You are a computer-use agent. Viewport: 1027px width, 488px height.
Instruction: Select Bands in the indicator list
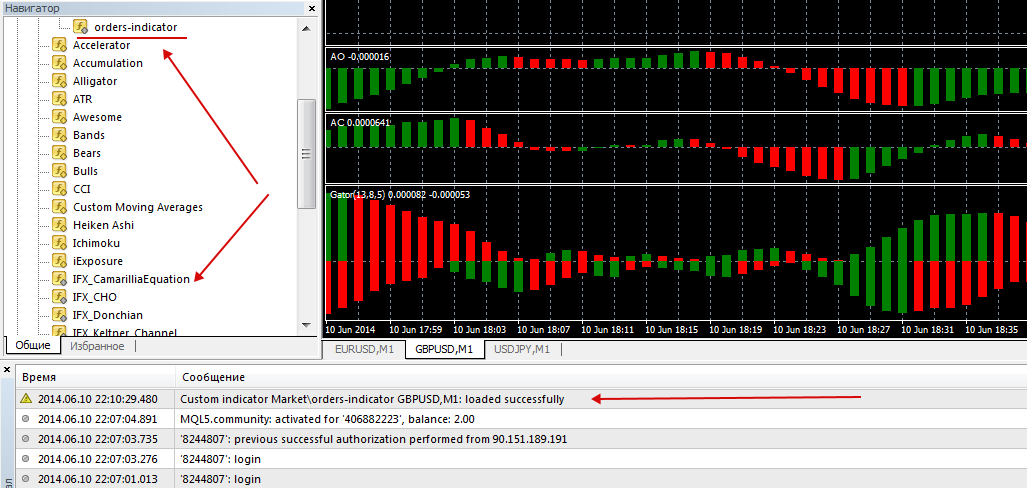click(89, 135)
